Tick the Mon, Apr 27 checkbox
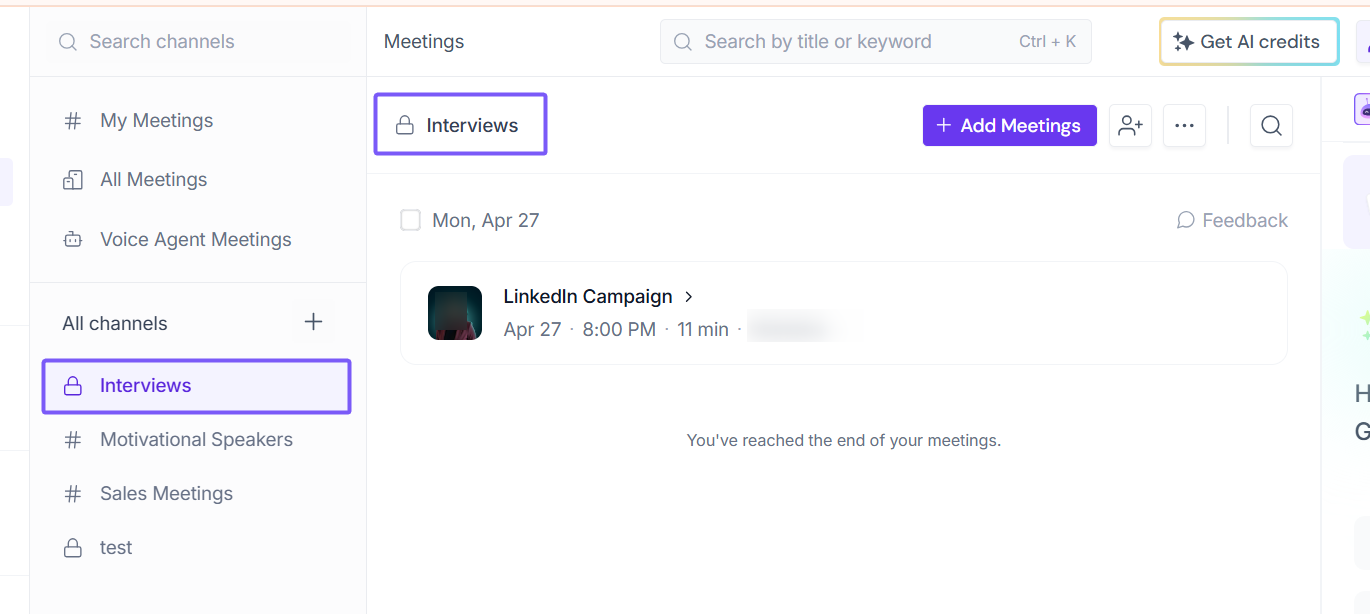1370x614 pixels. pos(410,220)
